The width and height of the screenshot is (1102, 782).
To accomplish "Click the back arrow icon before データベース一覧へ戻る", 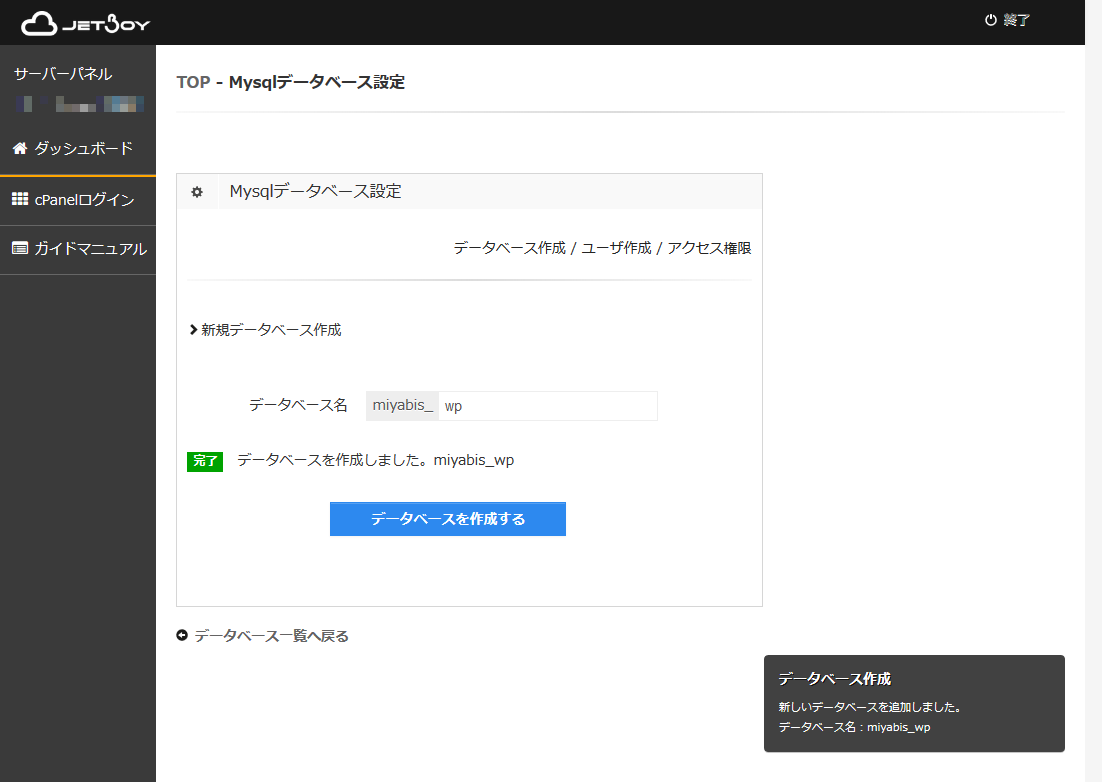I will (182, 635).
